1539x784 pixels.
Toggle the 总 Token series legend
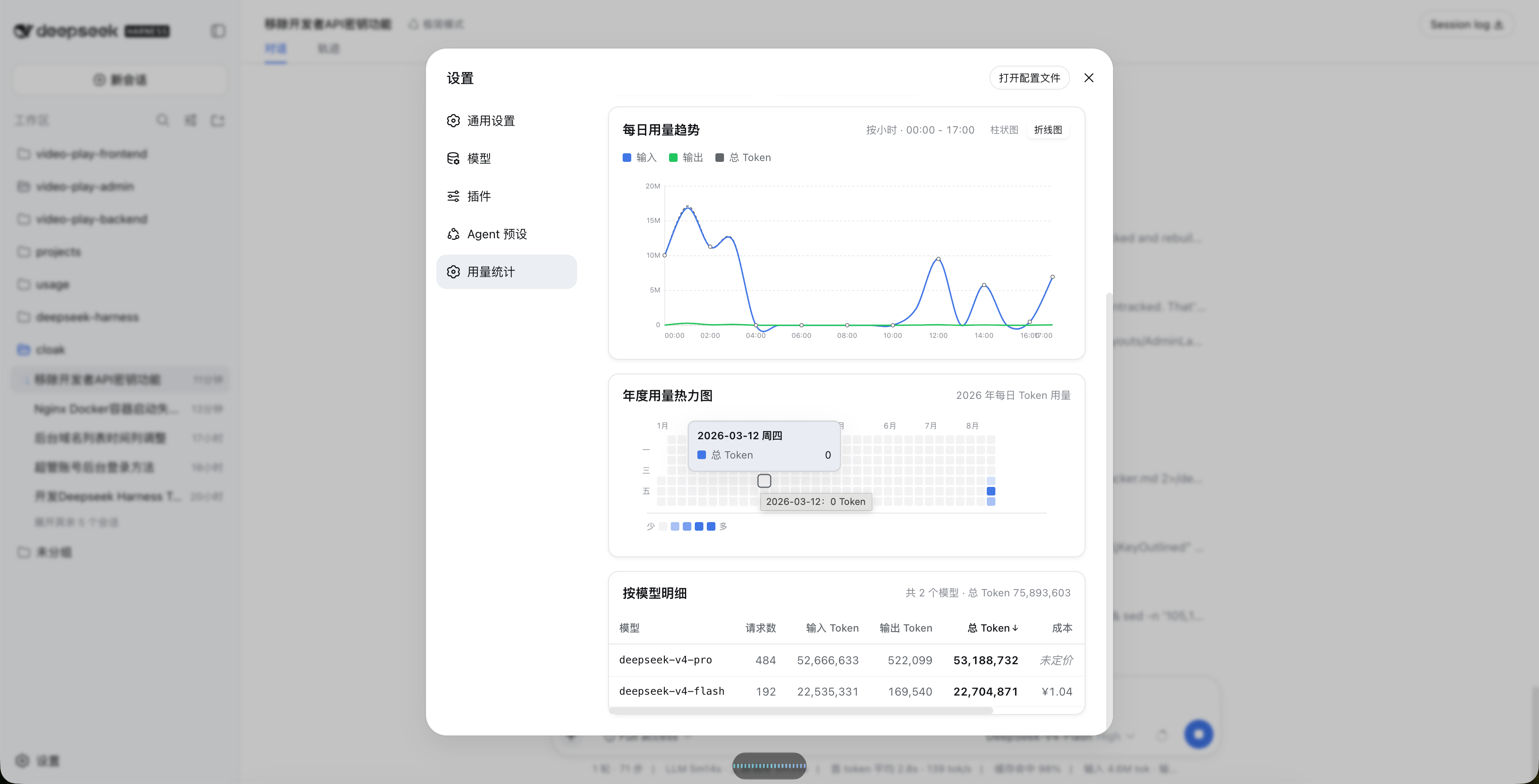coord(743,158)
